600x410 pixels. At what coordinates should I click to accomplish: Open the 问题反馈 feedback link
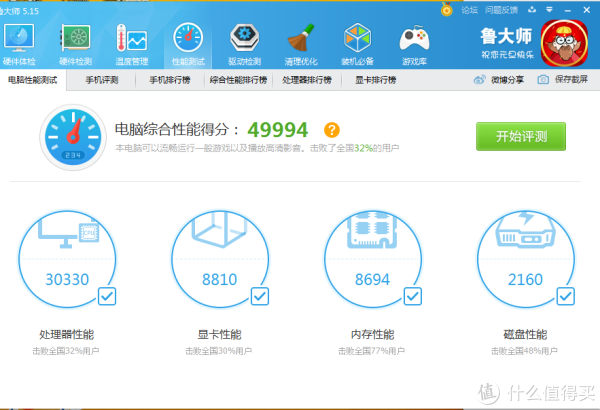(501, 10)
